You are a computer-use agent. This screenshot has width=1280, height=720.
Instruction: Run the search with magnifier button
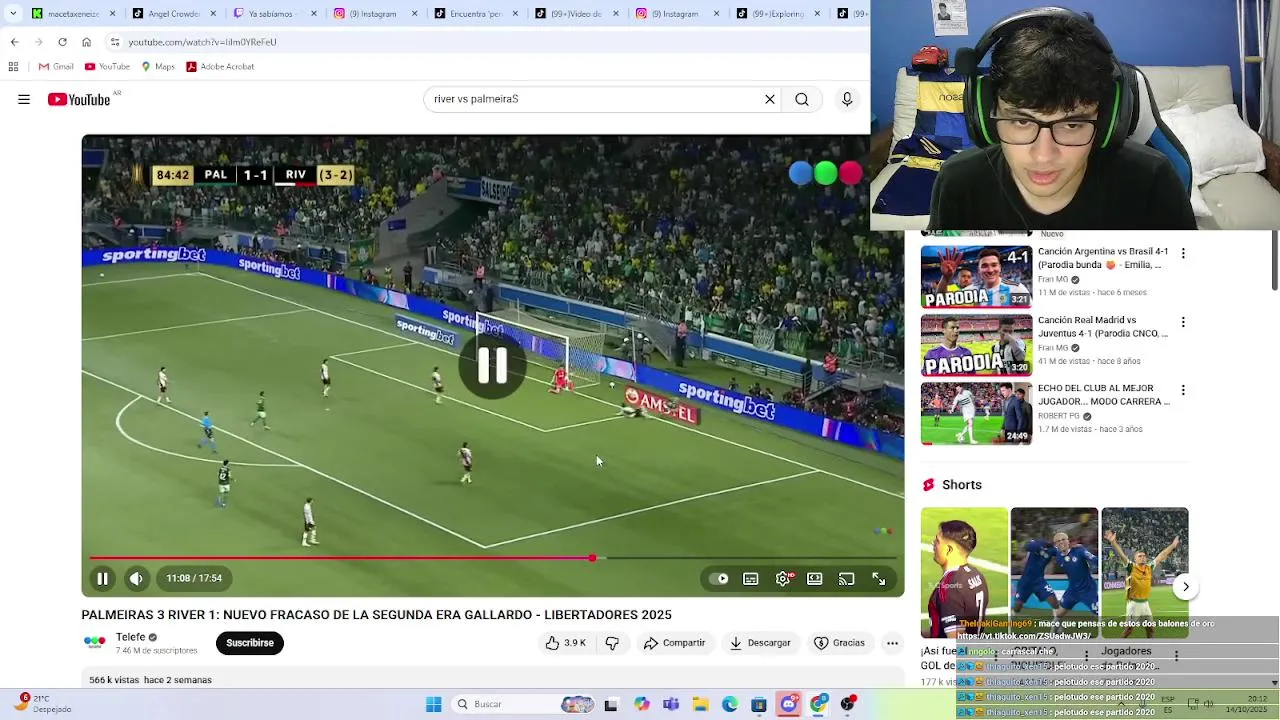pyautogui.click(x=802, y=99)
